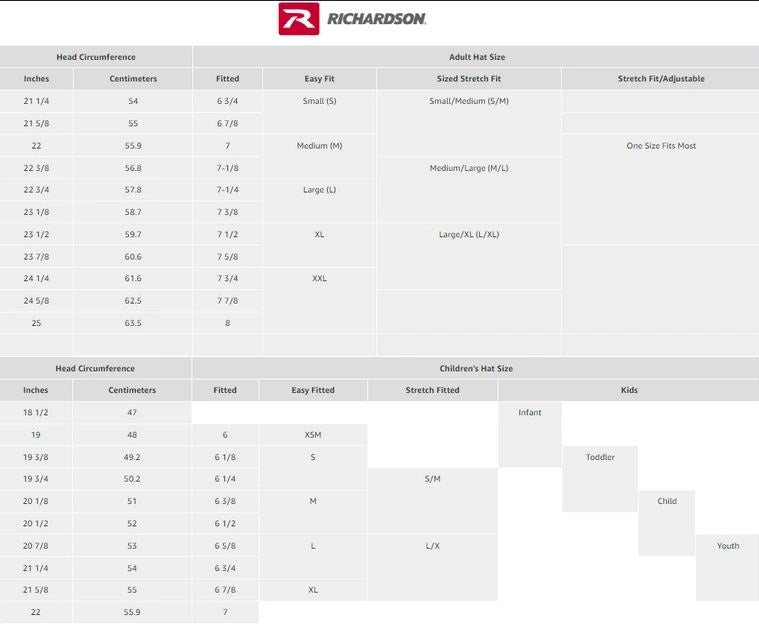Click the Sized Stretch Fit column header
The height and width of the screenshot is (624, 759).
point(469,79)
